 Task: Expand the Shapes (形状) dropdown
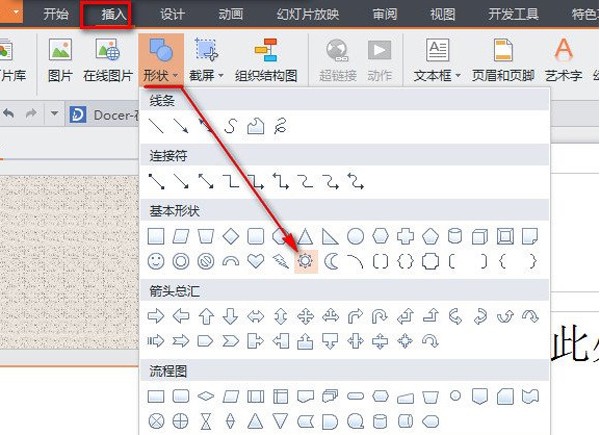coord(160,60)
